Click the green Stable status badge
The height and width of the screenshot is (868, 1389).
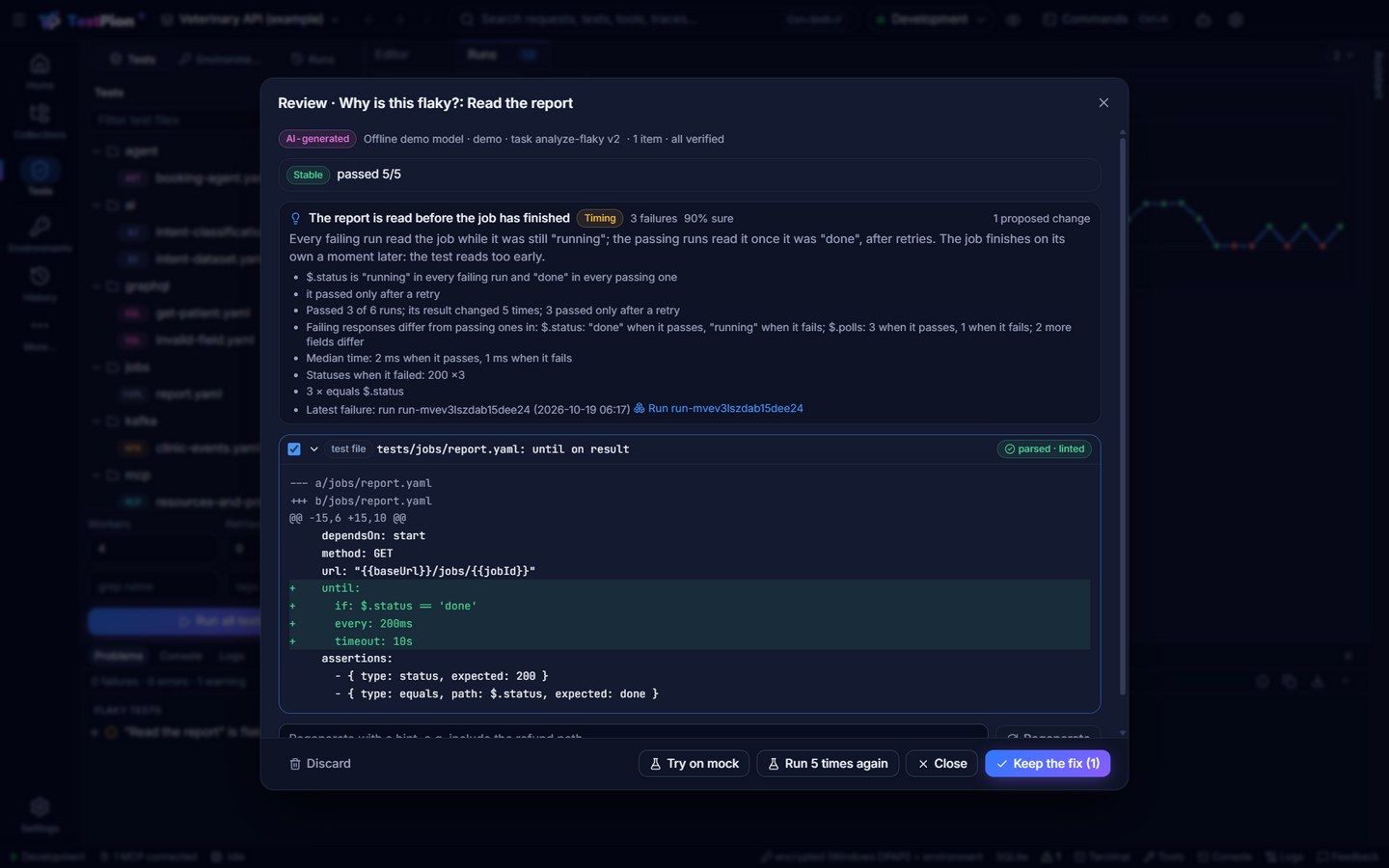(308, 175)
